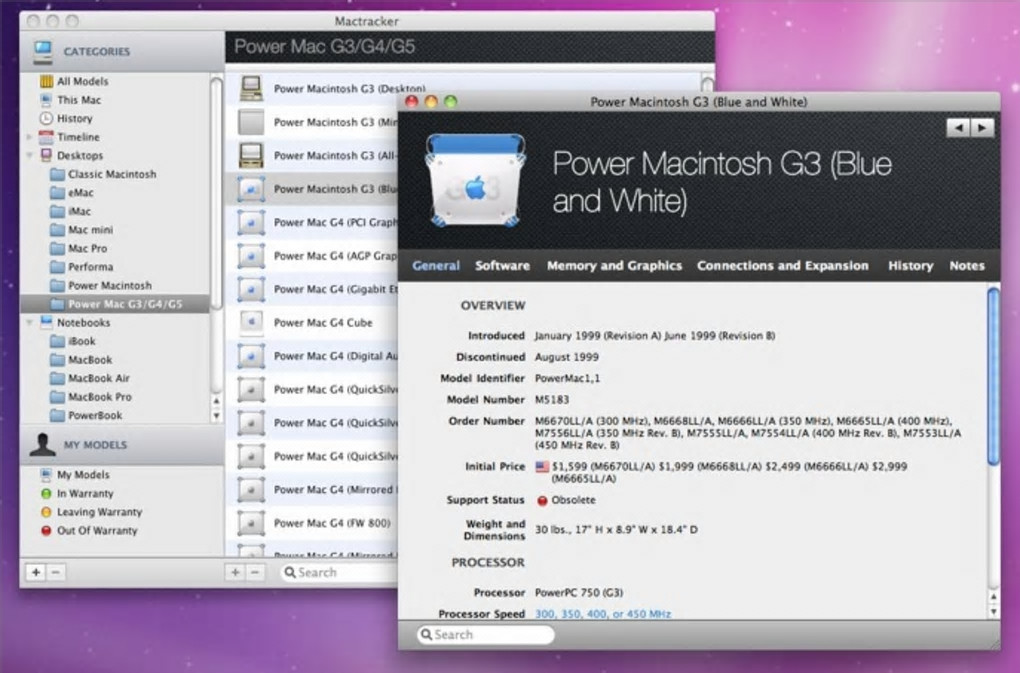Switch to General tab
The image size is (1020, 673).
tap(436, 266)
